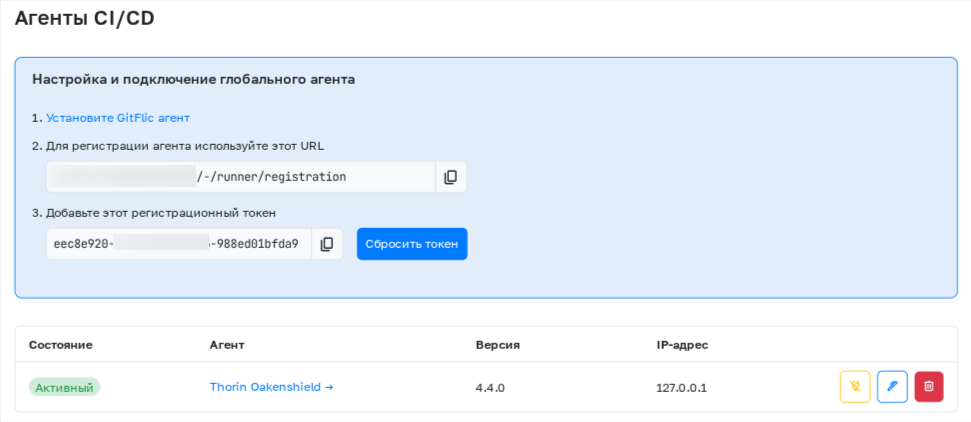Open the Thorin Oakenshield agent page
The image size is (971, 422).
(x=270, y=387)
